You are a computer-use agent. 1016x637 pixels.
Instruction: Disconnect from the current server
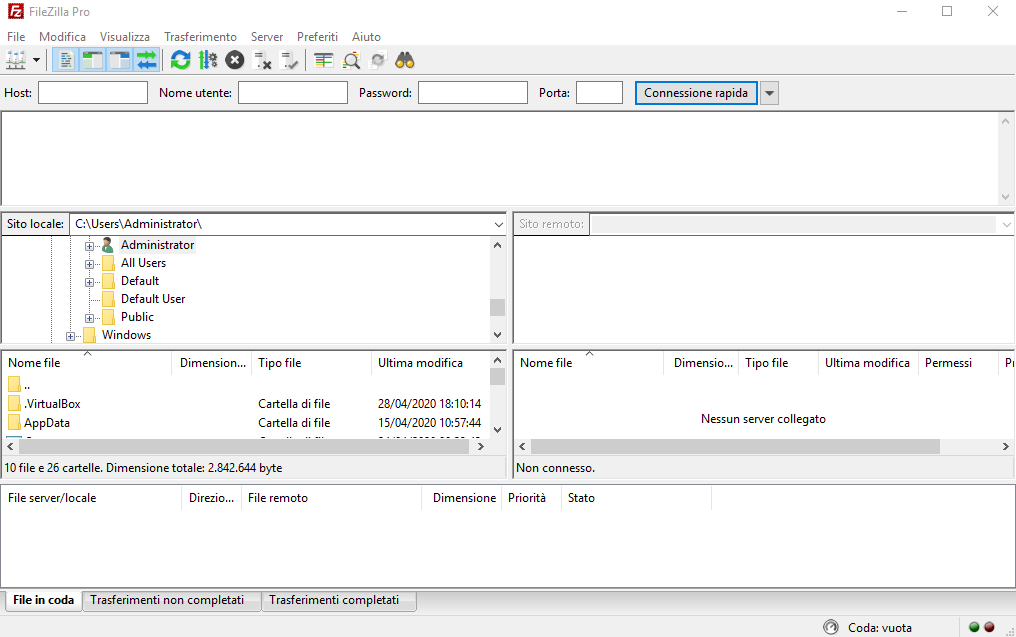[262, 60]
